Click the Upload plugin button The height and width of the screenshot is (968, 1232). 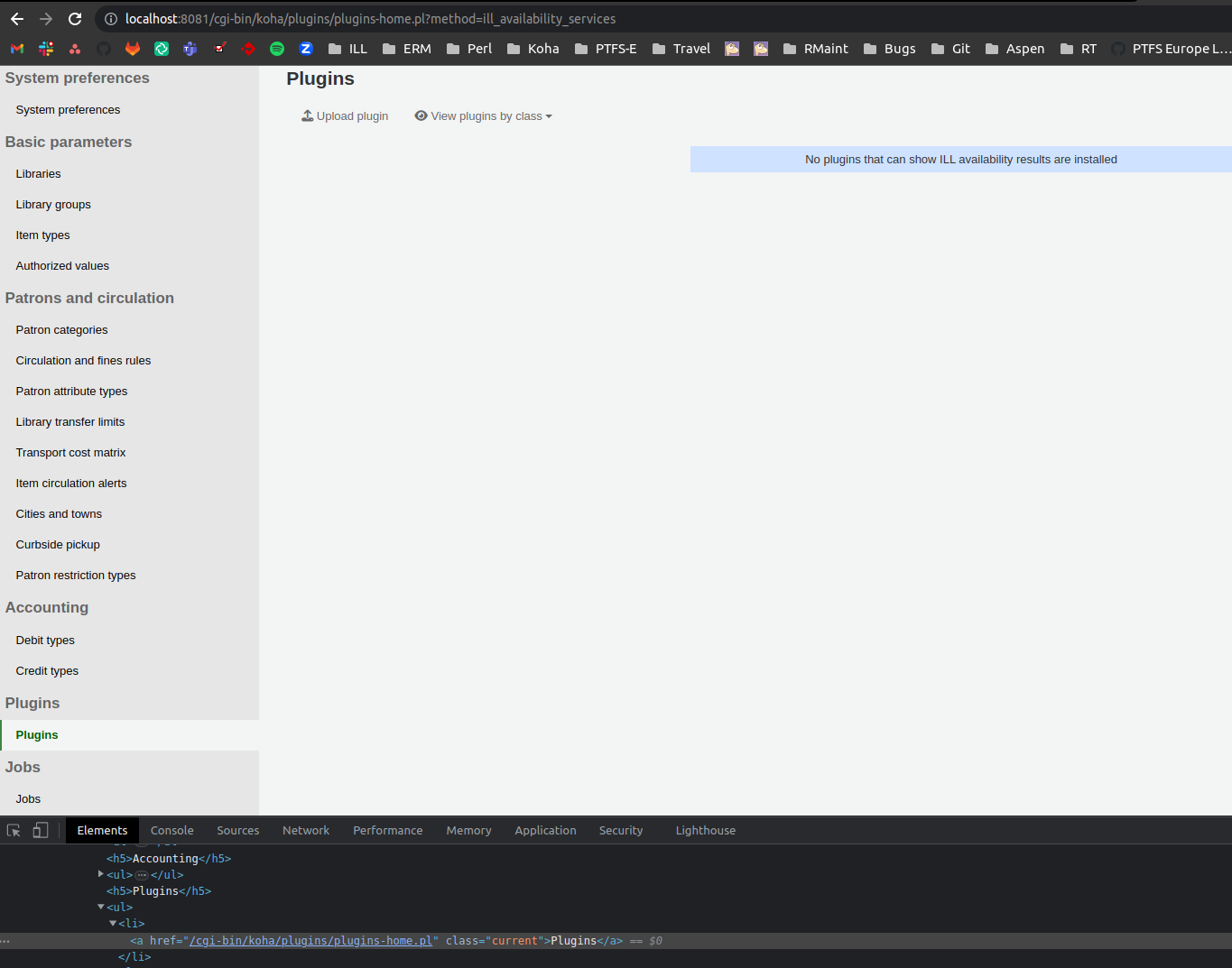tap(345, 116)
